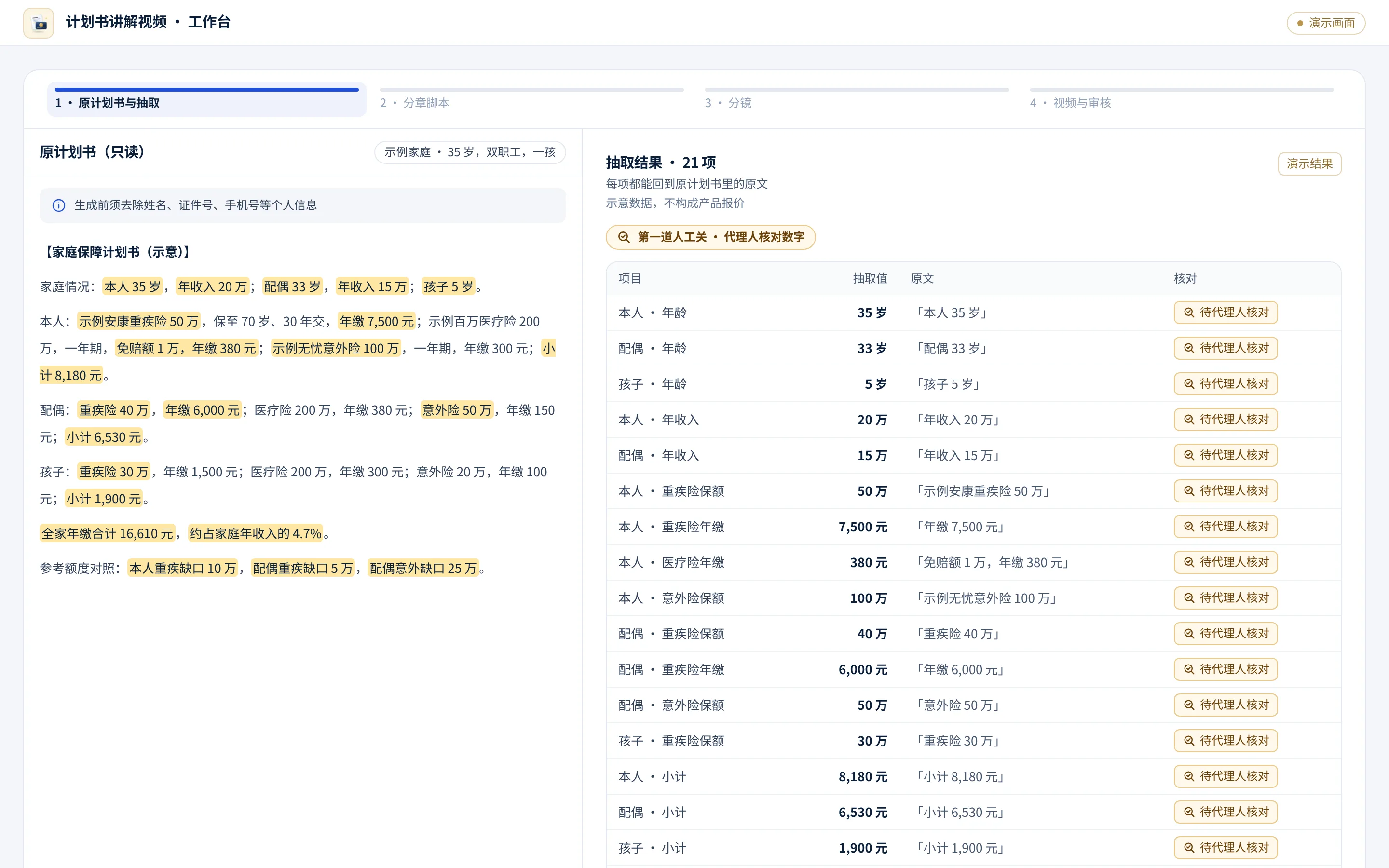Click highlighted 本人重疾缺口 10 万

tap(182, 568)
